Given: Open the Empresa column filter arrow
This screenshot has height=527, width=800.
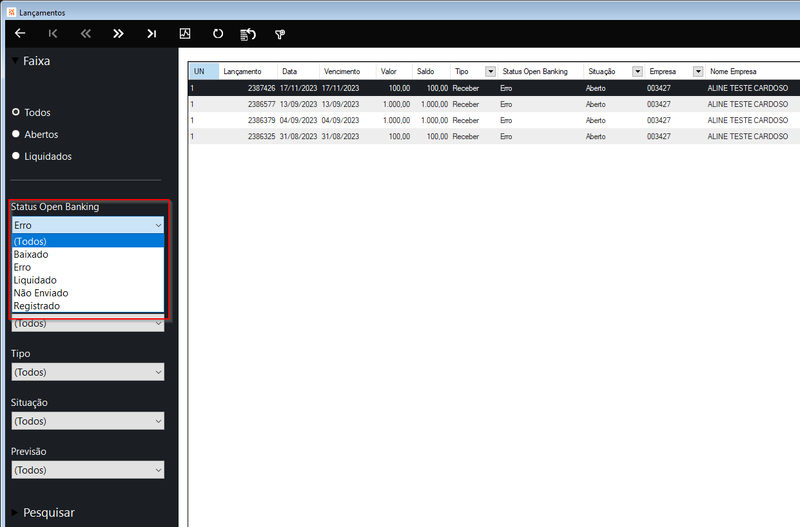Looking at the screenshot, I should (698, 71).
